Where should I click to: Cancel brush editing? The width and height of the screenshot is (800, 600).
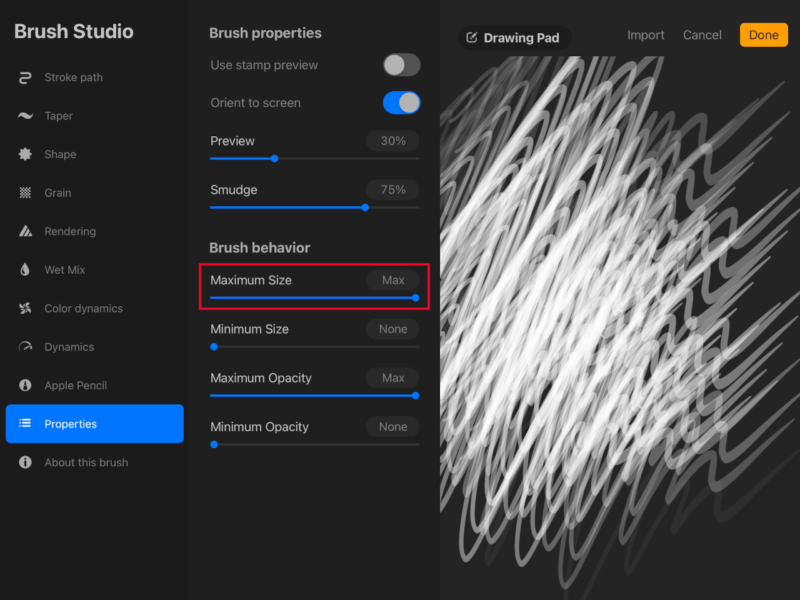click(x=702, y=34)
